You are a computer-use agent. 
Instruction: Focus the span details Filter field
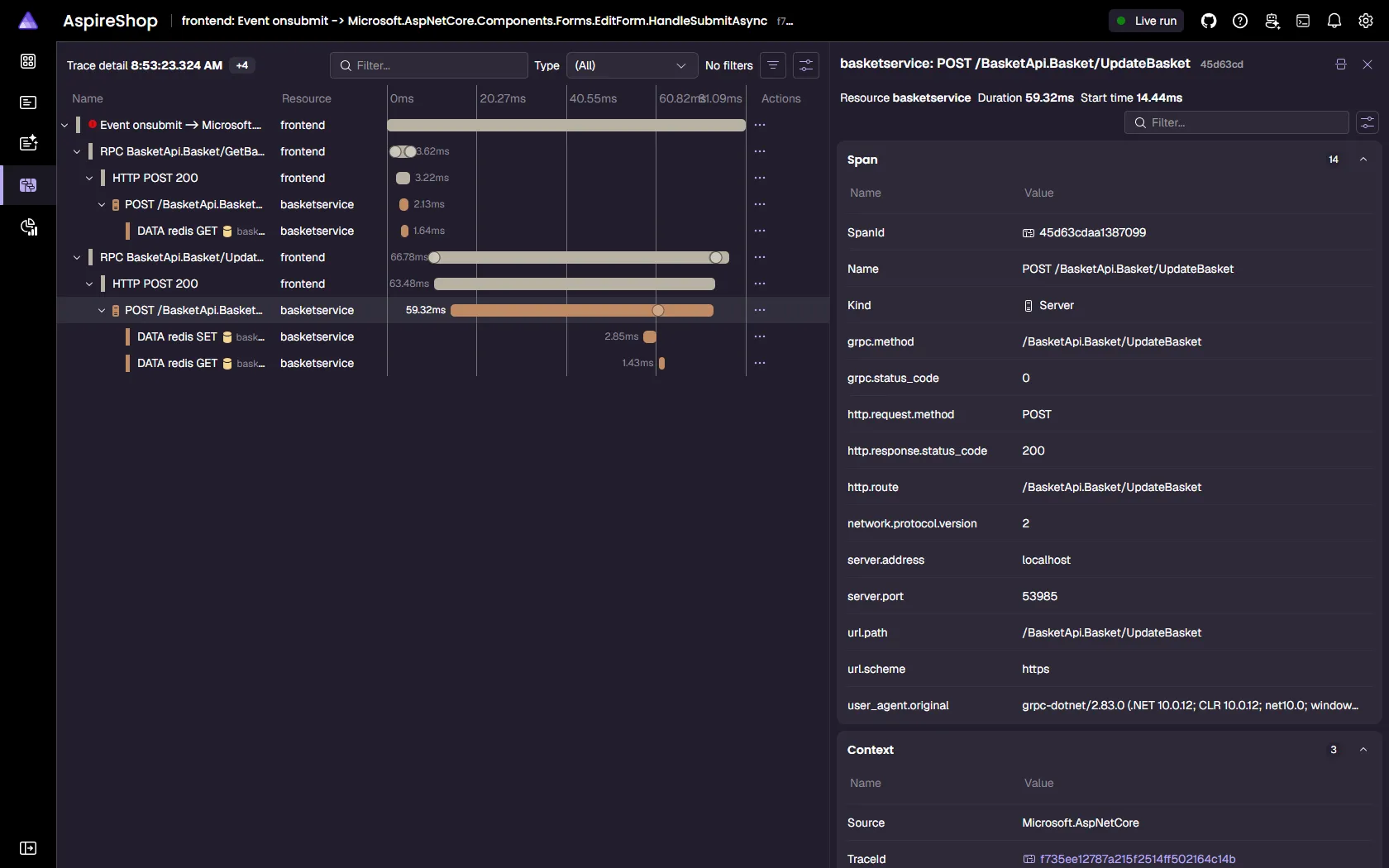(x=1236, y=122)
